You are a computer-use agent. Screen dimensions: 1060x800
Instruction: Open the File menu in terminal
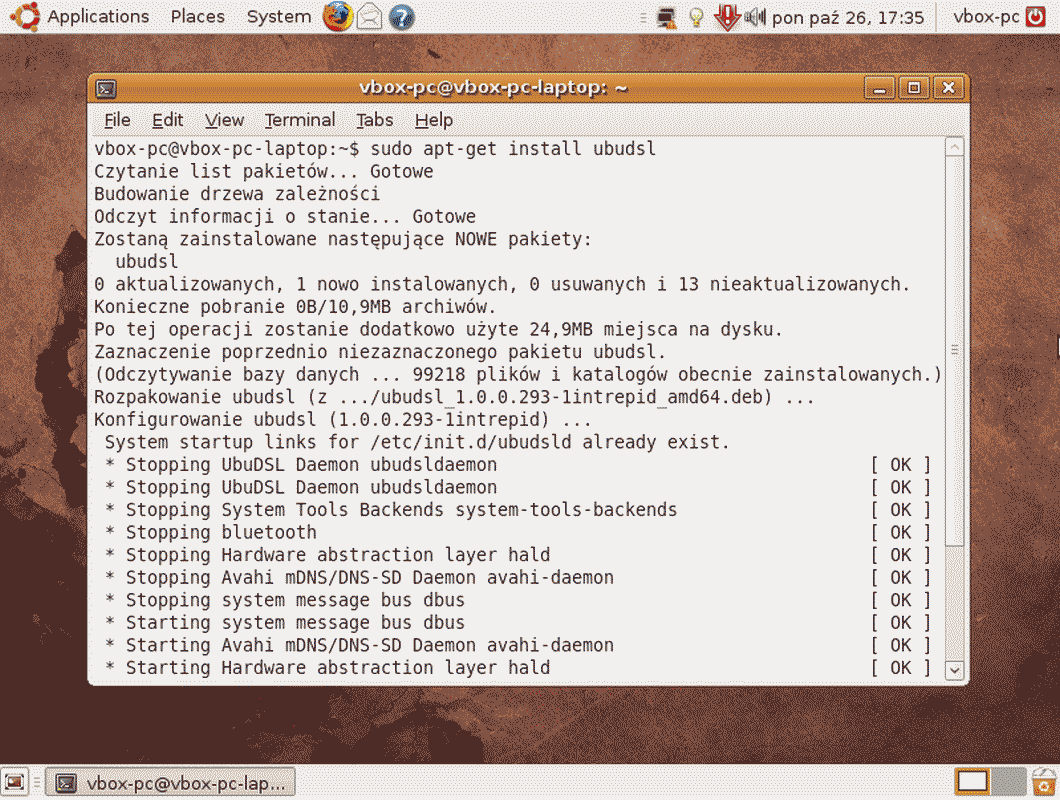pos(117,120)
